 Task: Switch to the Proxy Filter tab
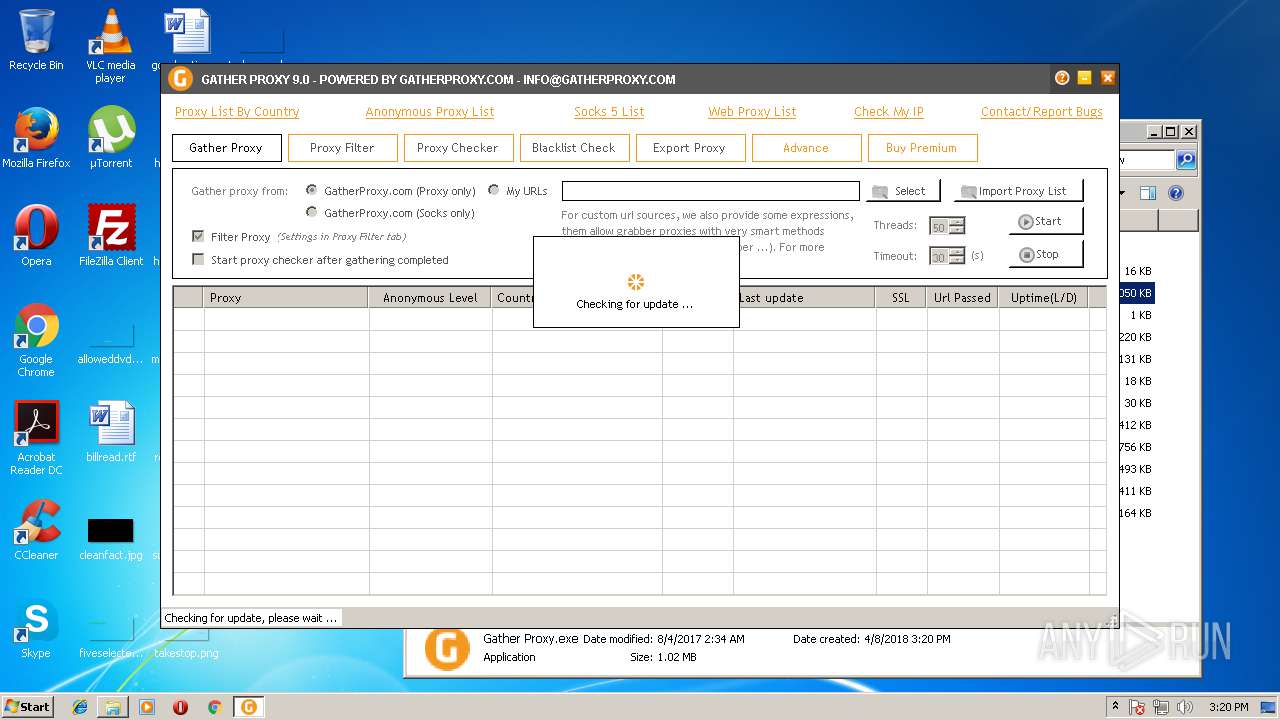[342, 148]
